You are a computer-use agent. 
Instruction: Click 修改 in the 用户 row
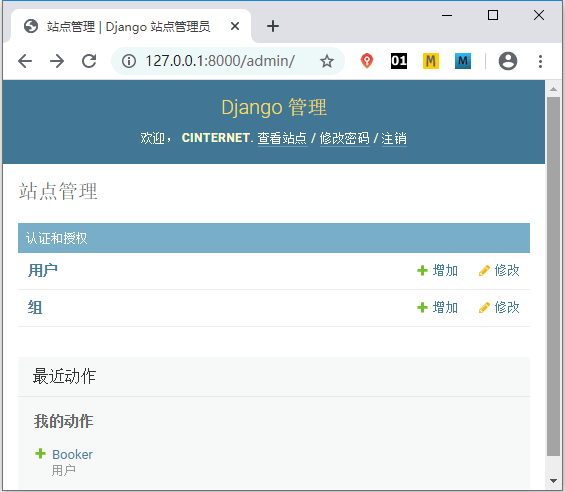[499, 270]
